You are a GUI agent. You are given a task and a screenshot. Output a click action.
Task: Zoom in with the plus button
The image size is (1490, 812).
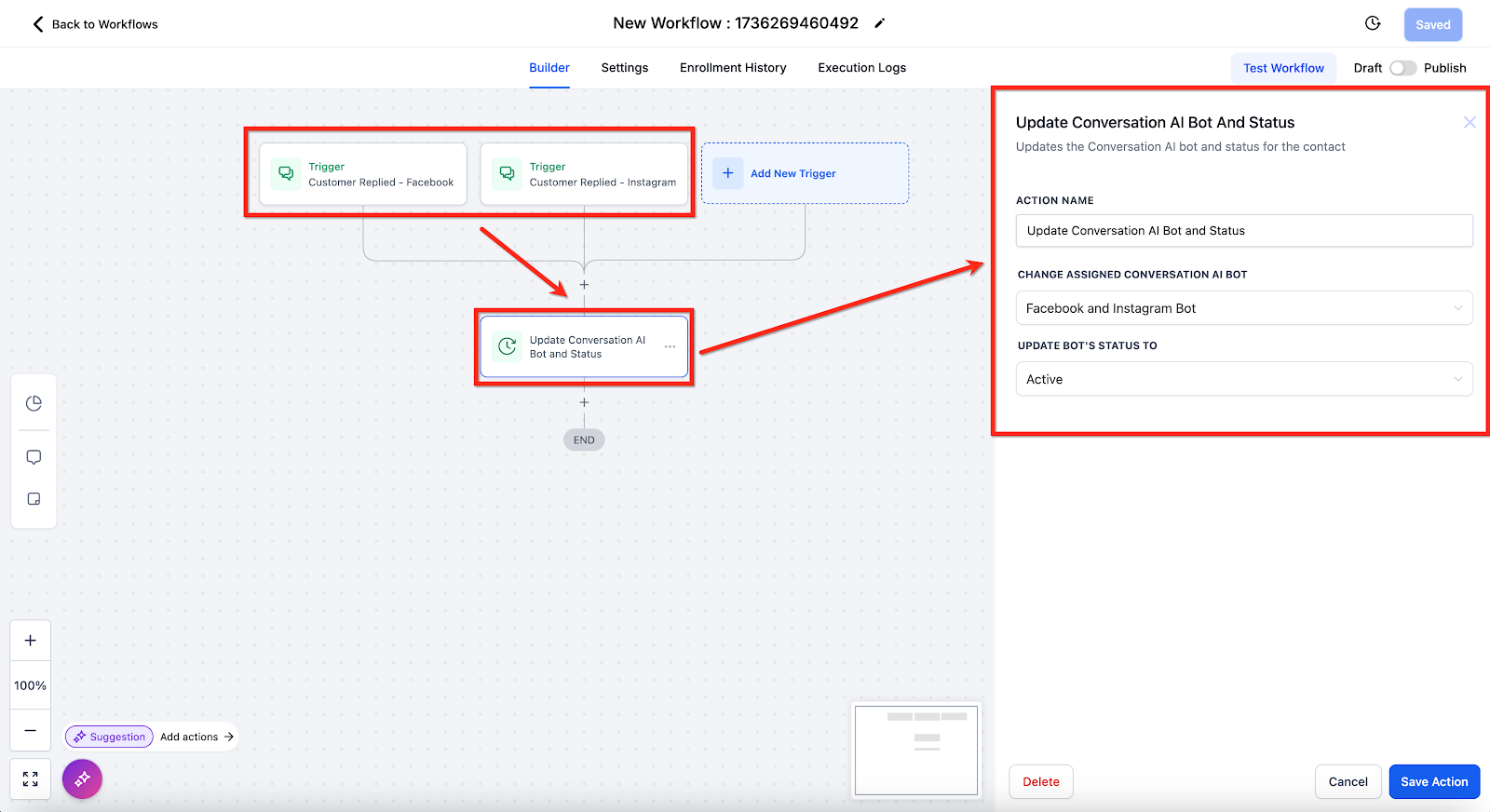click(x=31, y=641)
